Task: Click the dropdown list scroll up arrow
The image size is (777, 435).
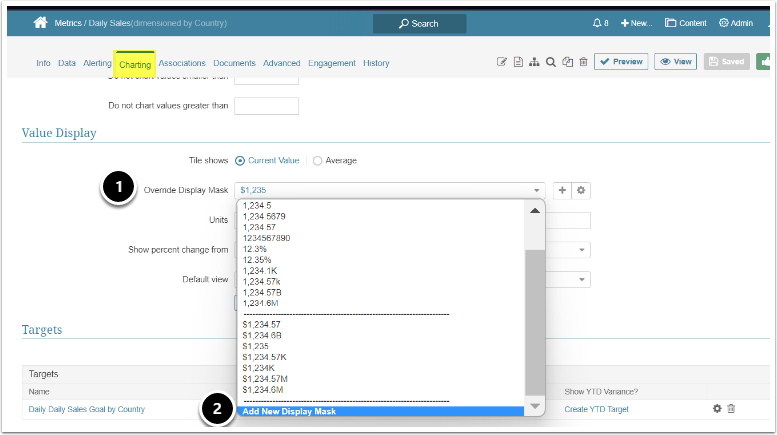Action: coord(535,211)
